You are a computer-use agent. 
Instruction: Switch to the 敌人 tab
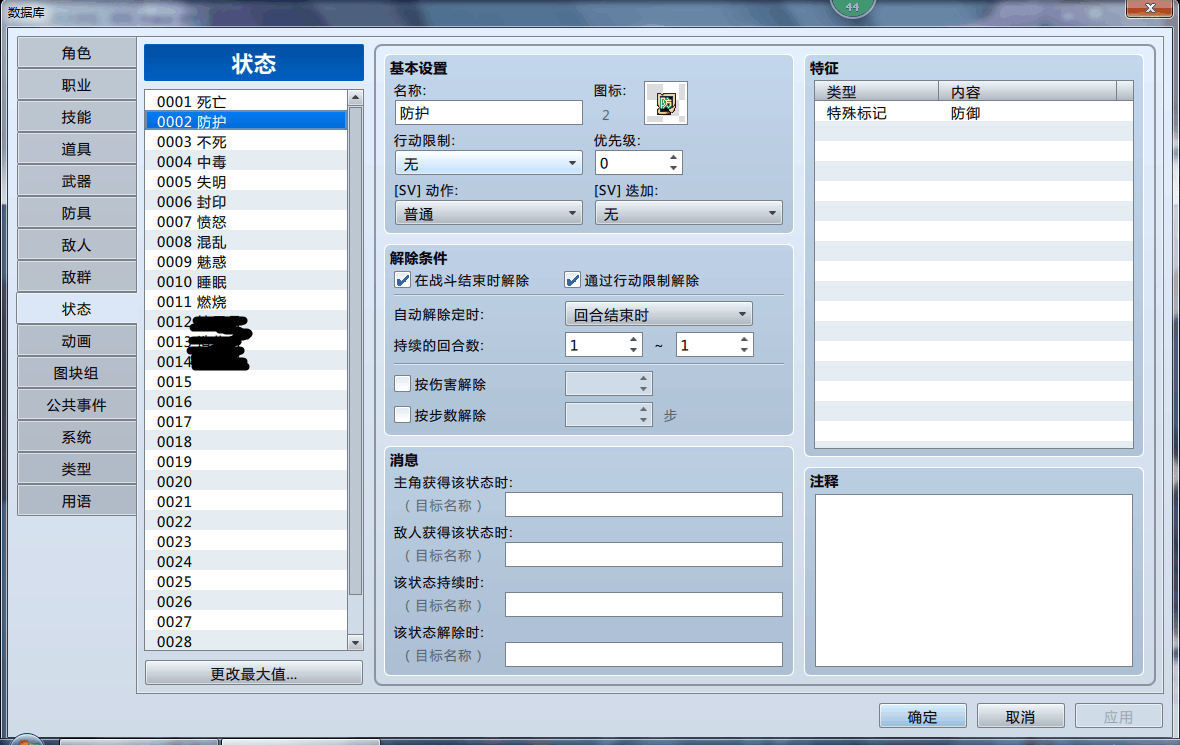[77, 245]
